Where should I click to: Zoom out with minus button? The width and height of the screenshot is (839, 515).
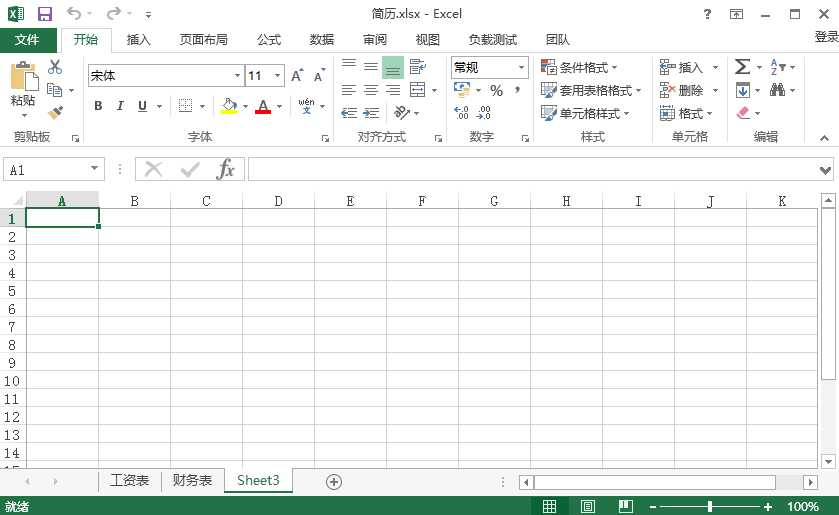pos(652,506)
